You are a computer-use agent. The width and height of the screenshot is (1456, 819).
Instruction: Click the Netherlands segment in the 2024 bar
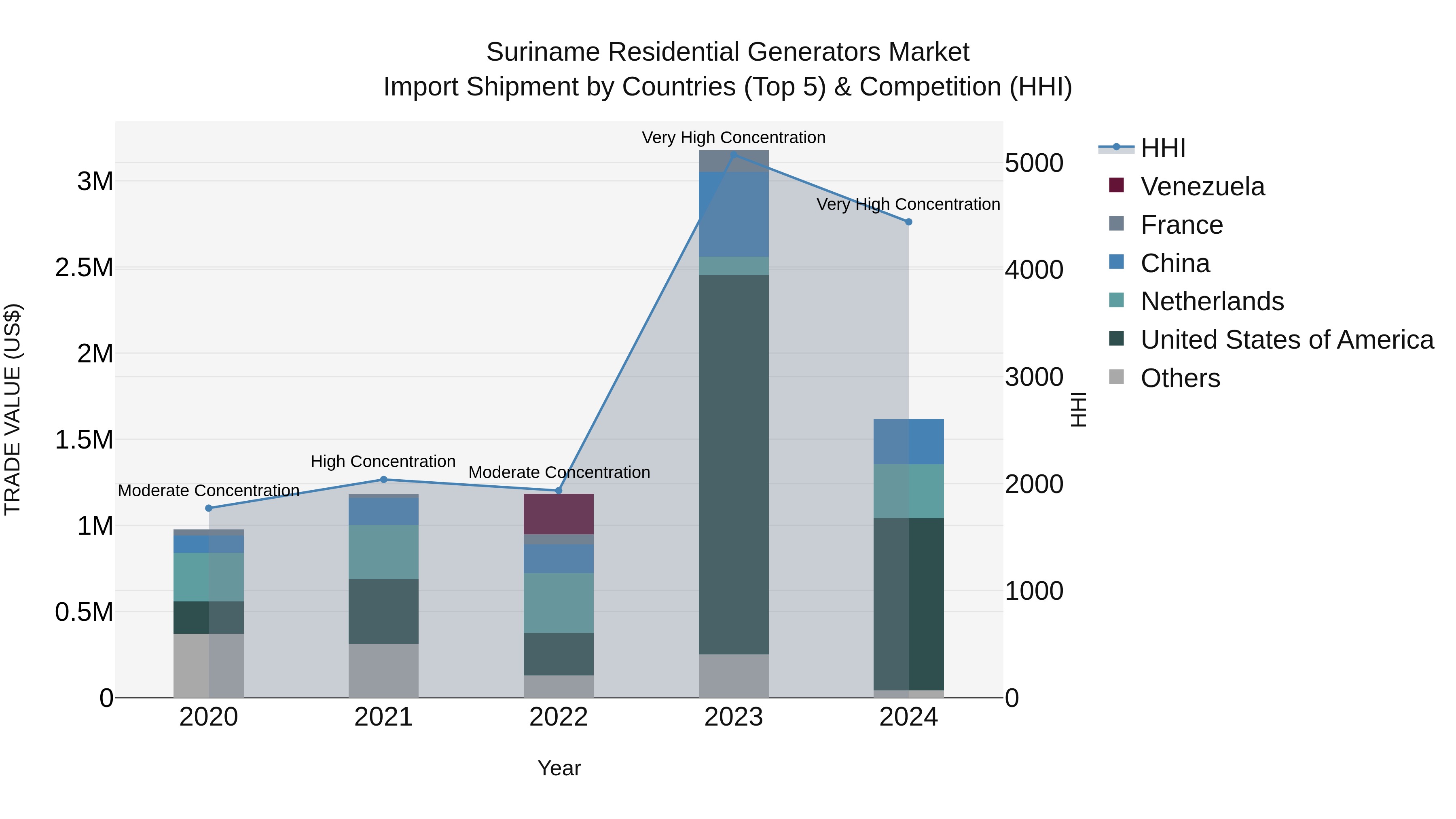[x=909, y=491]
